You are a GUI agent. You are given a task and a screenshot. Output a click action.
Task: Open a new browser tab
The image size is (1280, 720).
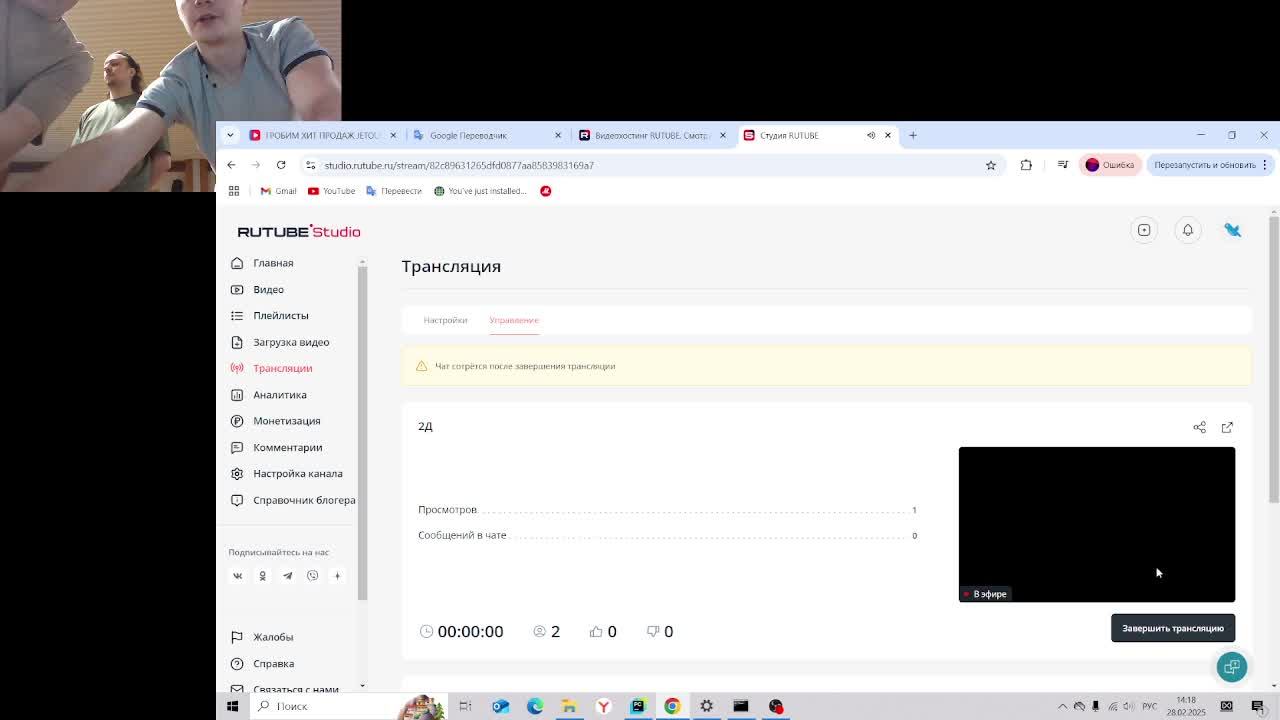pyautogui.click(x=913, y=135)
